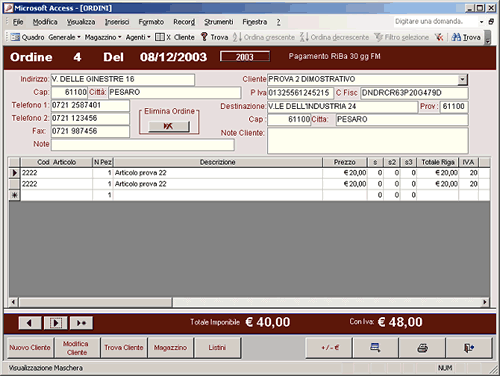Create a new record with the star arrow button
The height and width of the screenshot is (376, 500).
click(81, 323)
